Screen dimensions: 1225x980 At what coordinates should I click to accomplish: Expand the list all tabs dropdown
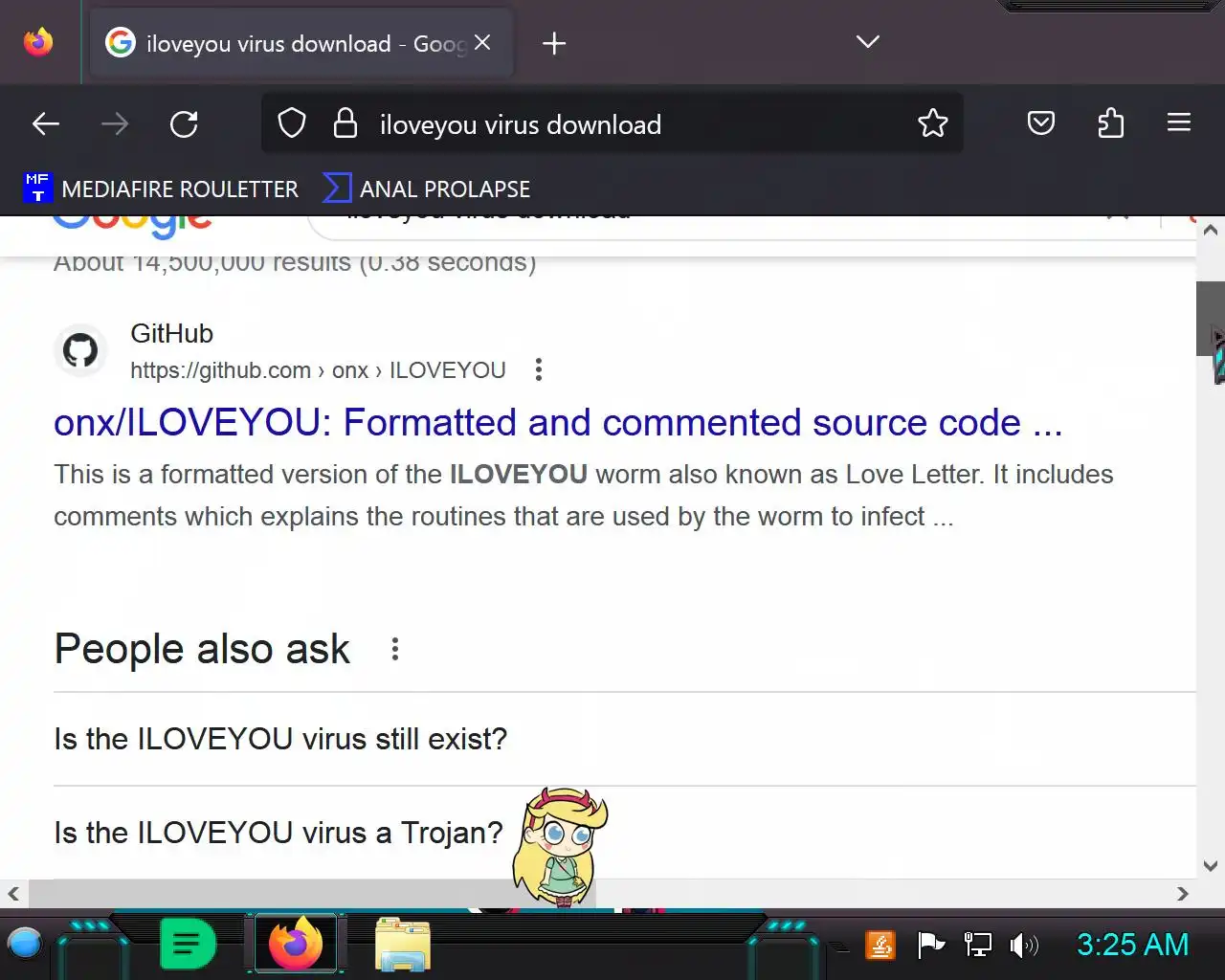(868, 42)
